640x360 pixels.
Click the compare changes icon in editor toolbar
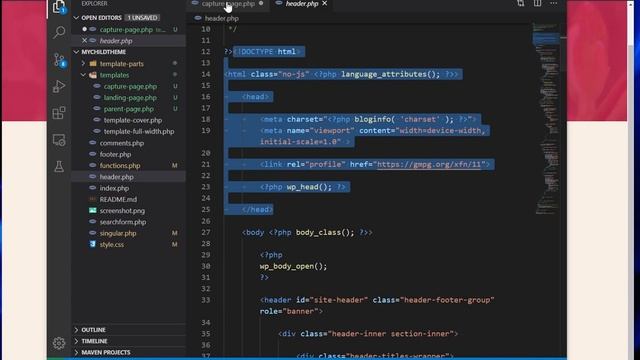point(520,4)
